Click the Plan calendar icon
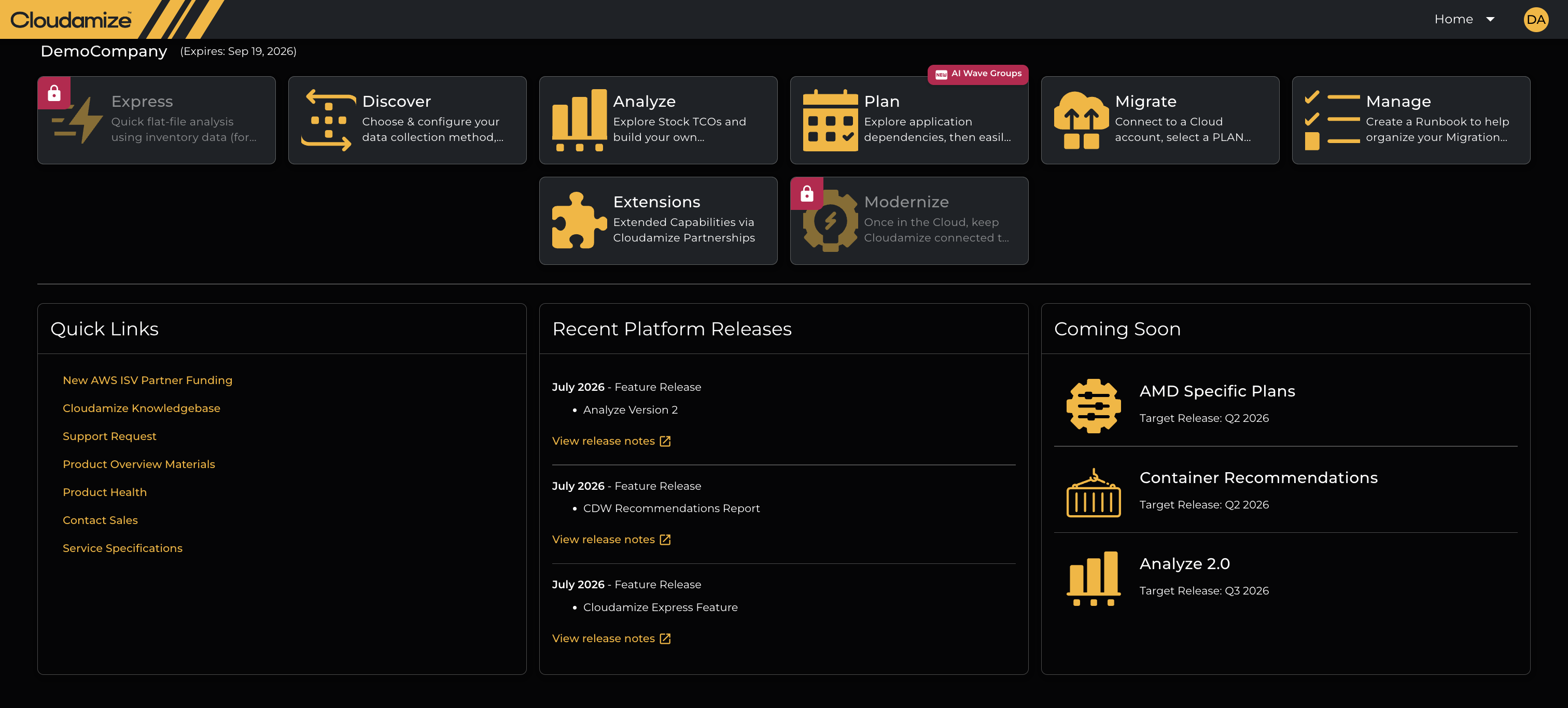The height and width of the screenshot is (708, 1568). 830,120
